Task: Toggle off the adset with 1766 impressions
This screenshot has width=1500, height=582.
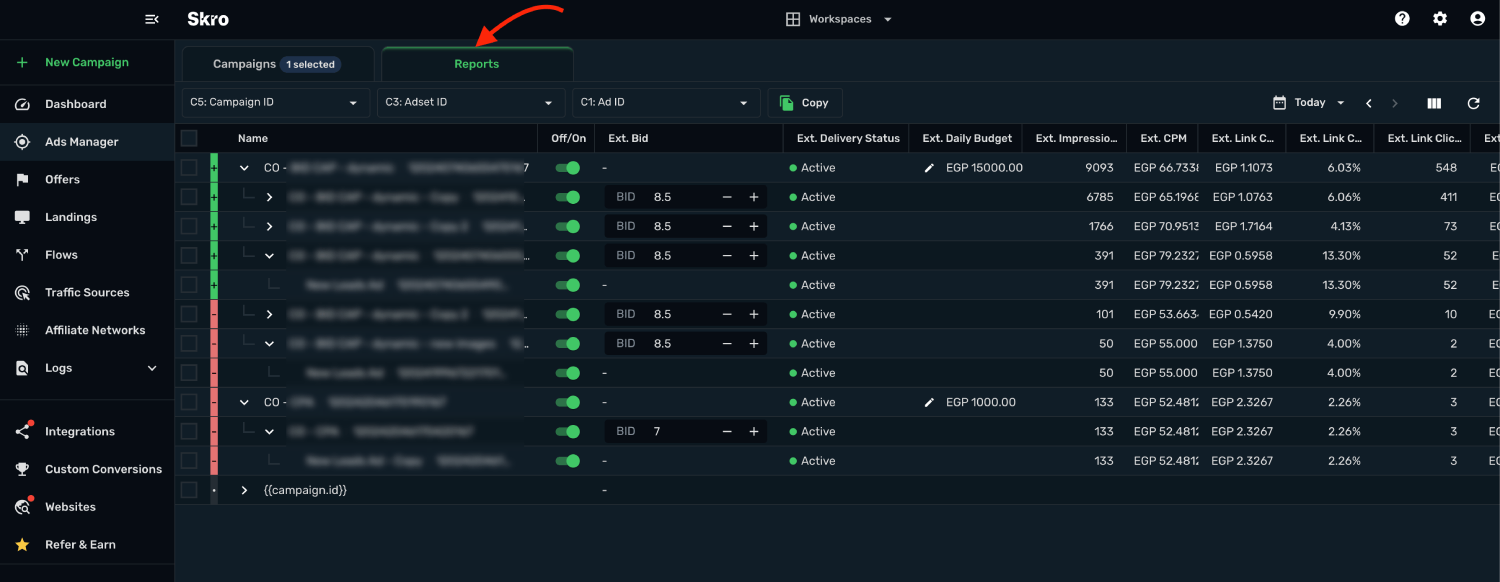Action: (x=567, y=227)
